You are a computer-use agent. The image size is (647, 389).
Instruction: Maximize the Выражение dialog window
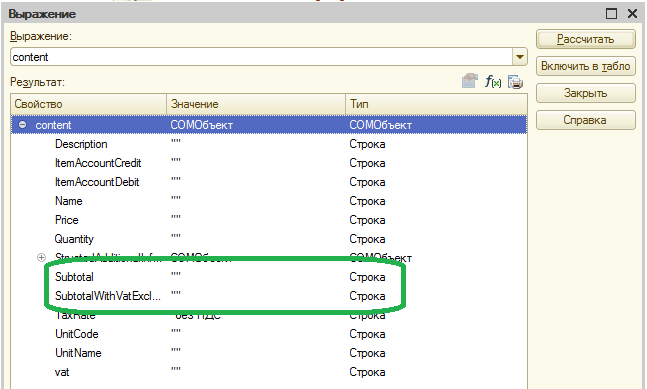point(612,14)
